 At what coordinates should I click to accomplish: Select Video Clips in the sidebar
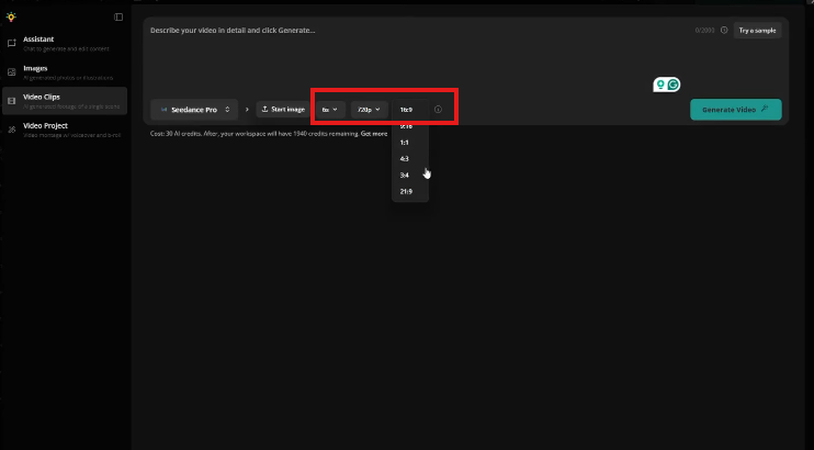coord(64,101)
